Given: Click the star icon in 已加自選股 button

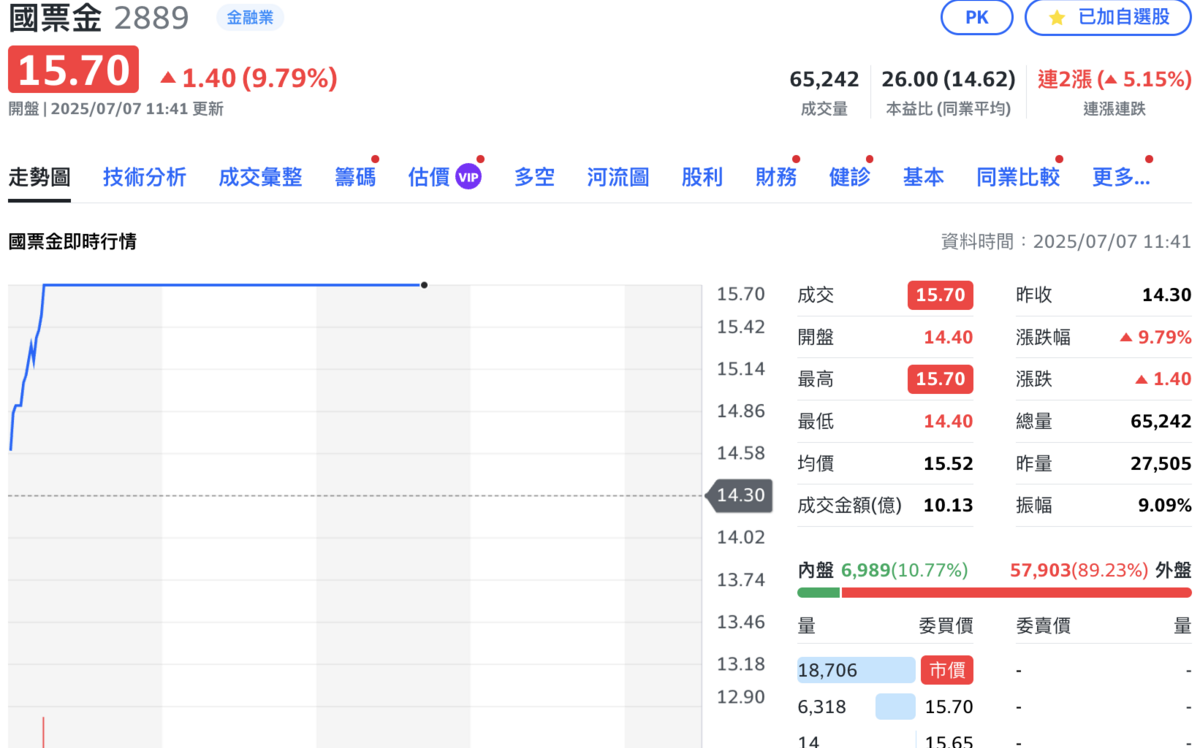Looking at the screenshot, I should point(1057,17).
